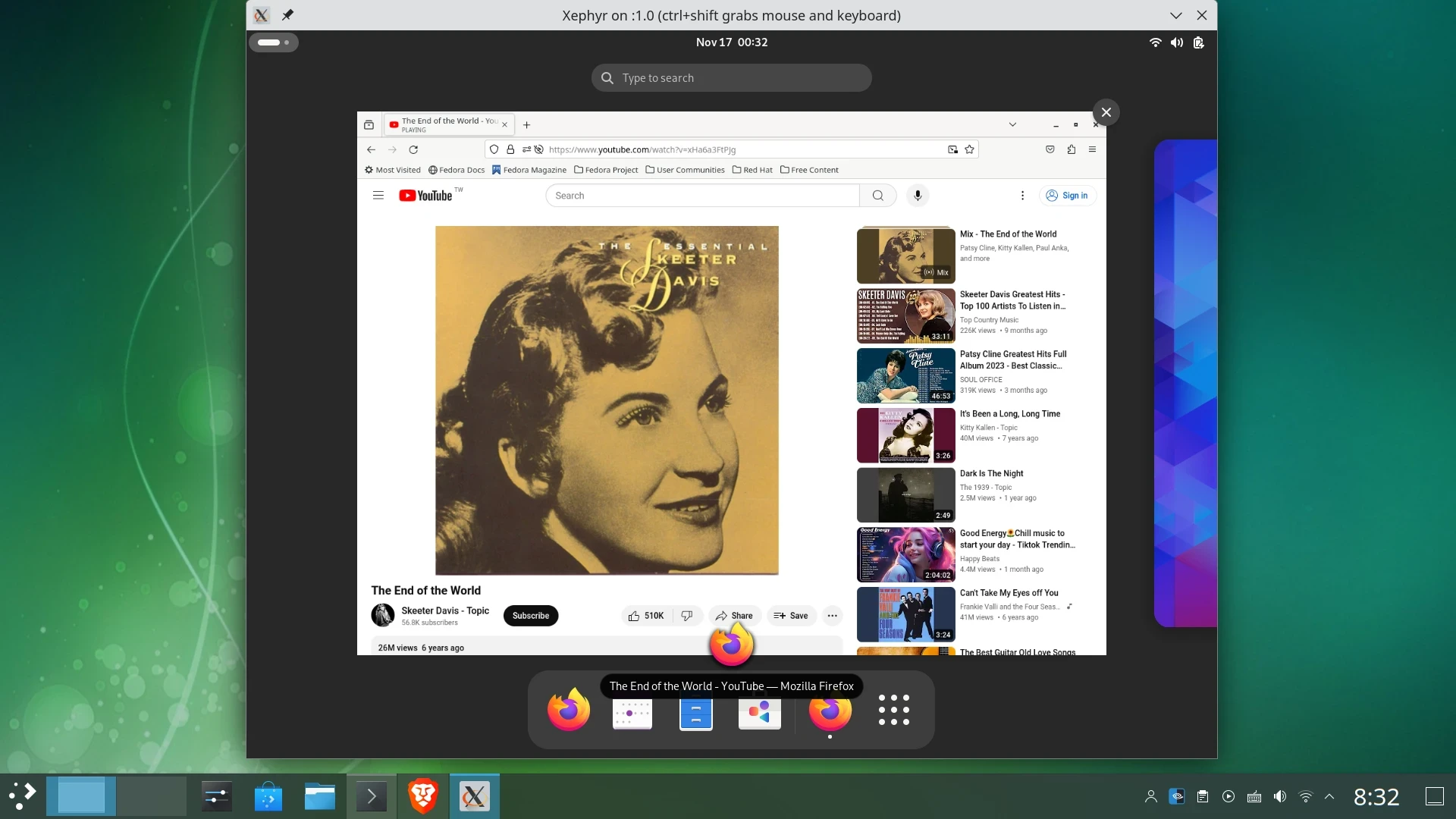Open Show Applications grid in dock
The width and height of the screenshot is (1456, 819).
pos(893,710)
